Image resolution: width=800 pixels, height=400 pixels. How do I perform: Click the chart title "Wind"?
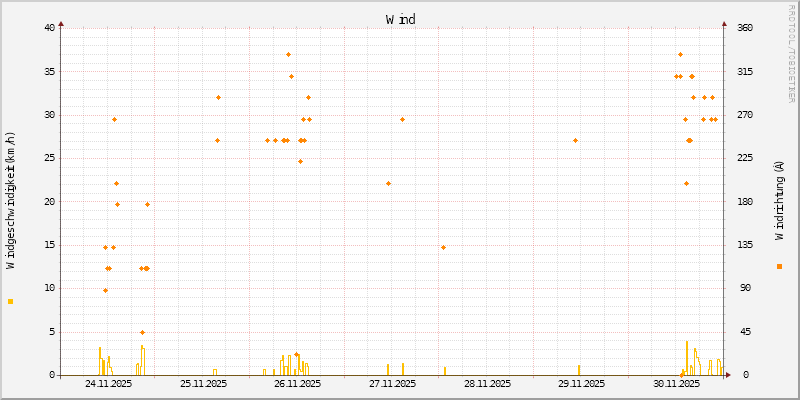point(400,19)
